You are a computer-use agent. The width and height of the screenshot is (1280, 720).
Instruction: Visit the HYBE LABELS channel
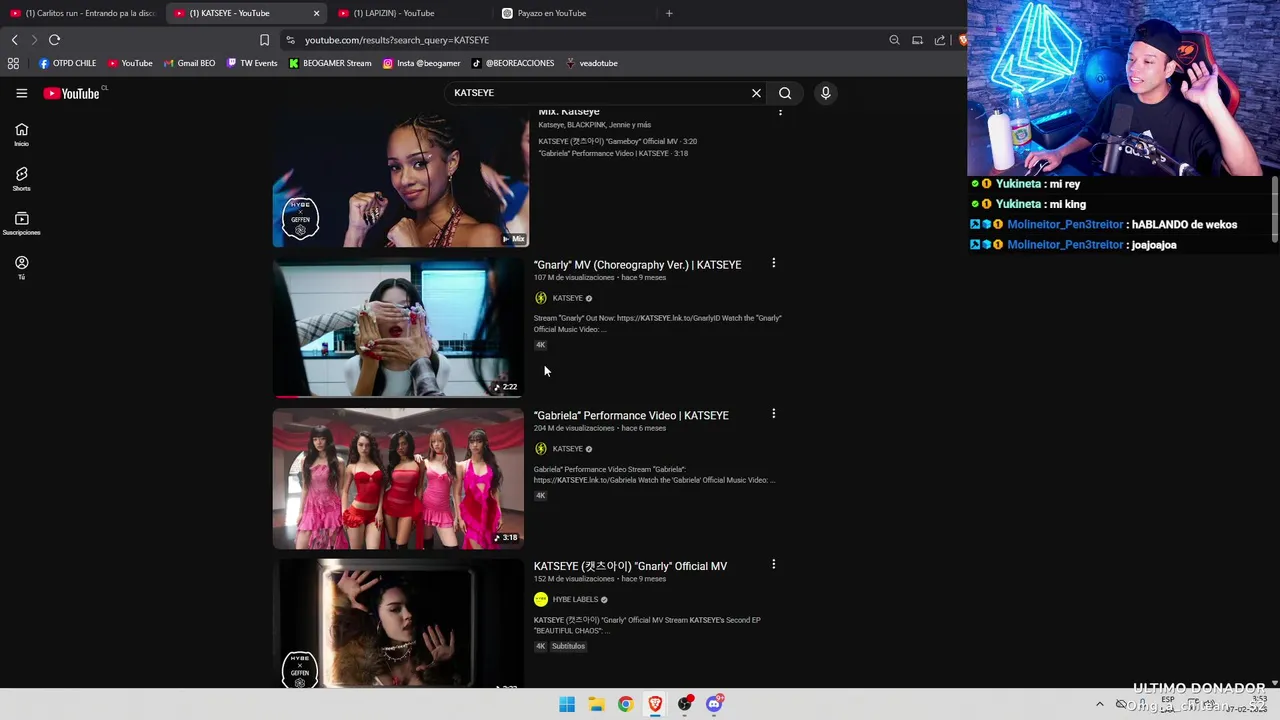click(575, 599)
